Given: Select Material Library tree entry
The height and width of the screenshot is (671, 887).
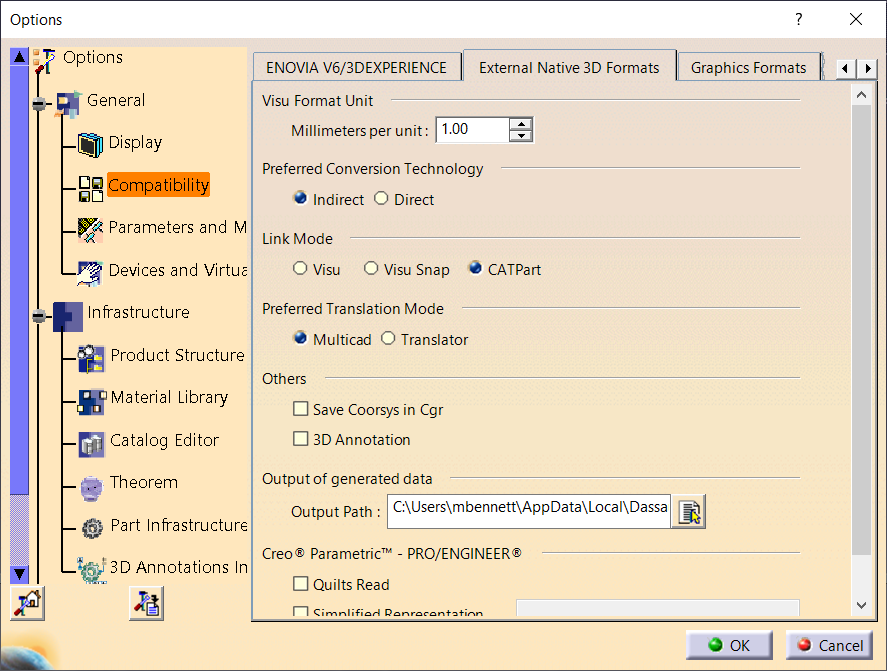Looking at the screenshot, I should tap(169, 398).
